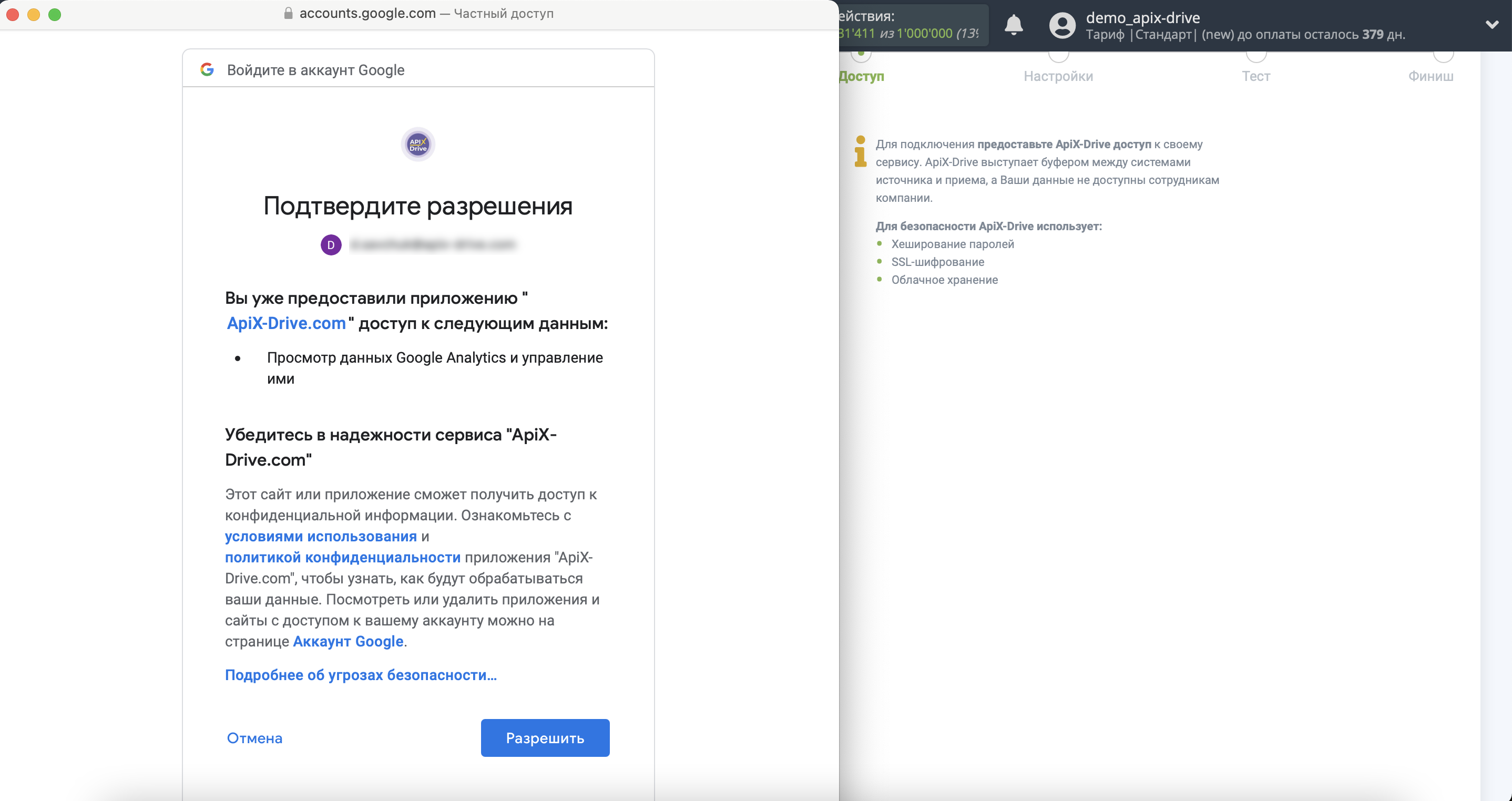Click the Google logo in the sign-in header

pyautogui.click(x=207, y=69)
